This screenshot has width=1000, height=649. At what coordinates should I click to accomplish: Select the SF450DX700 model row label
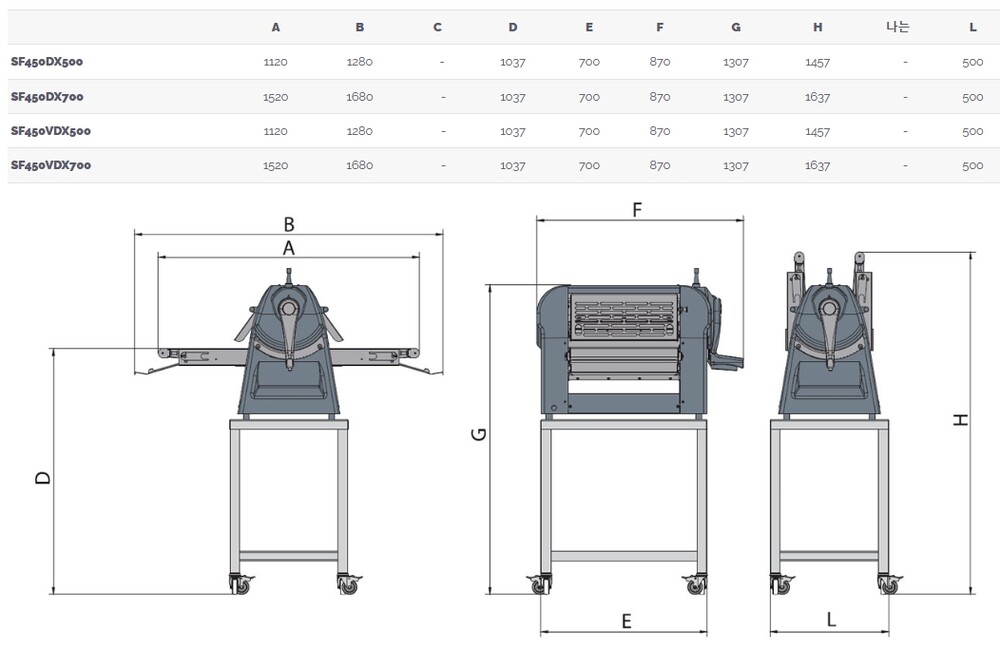coord(47,97)
